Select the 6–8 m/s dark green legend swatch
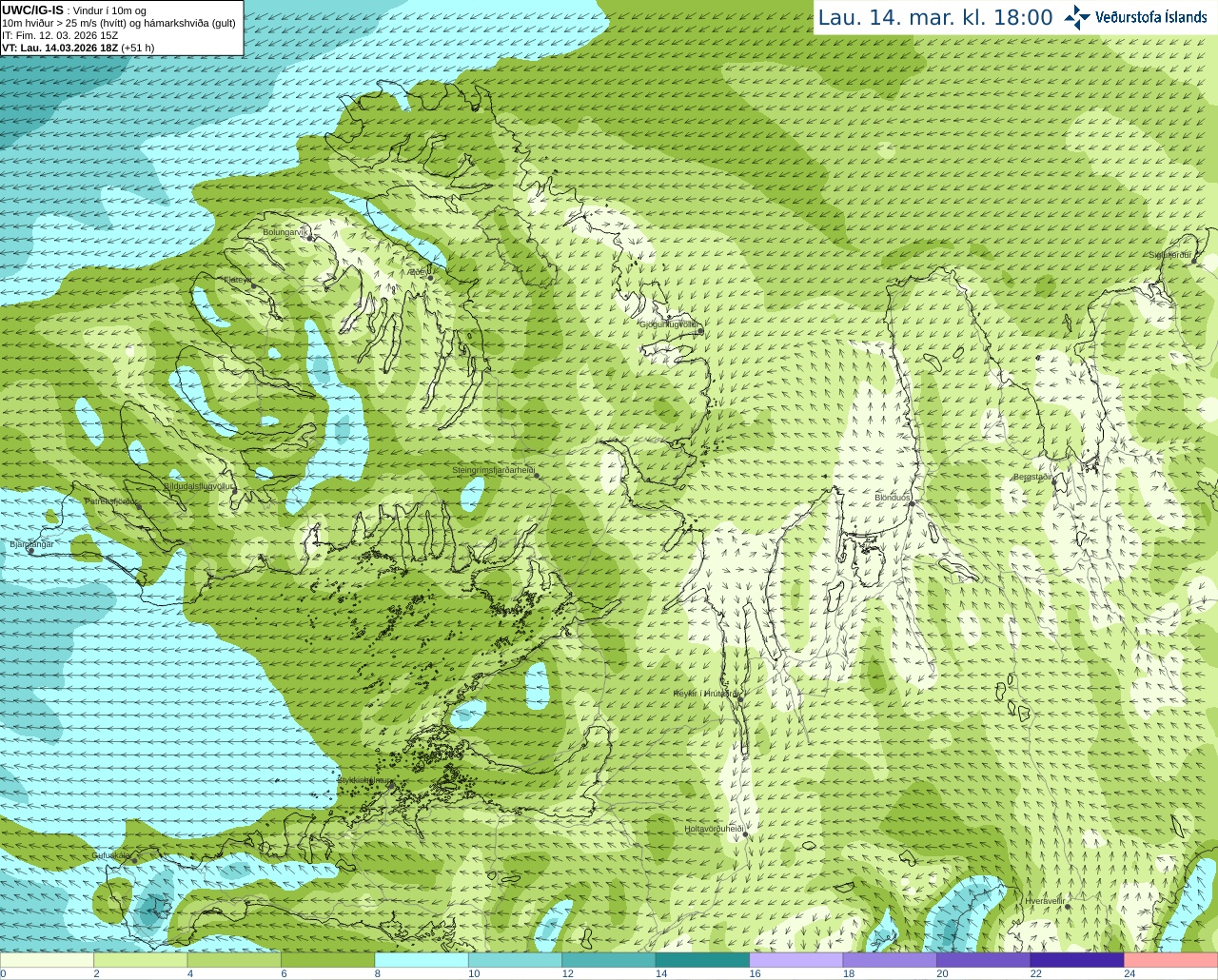 (328, 960)
